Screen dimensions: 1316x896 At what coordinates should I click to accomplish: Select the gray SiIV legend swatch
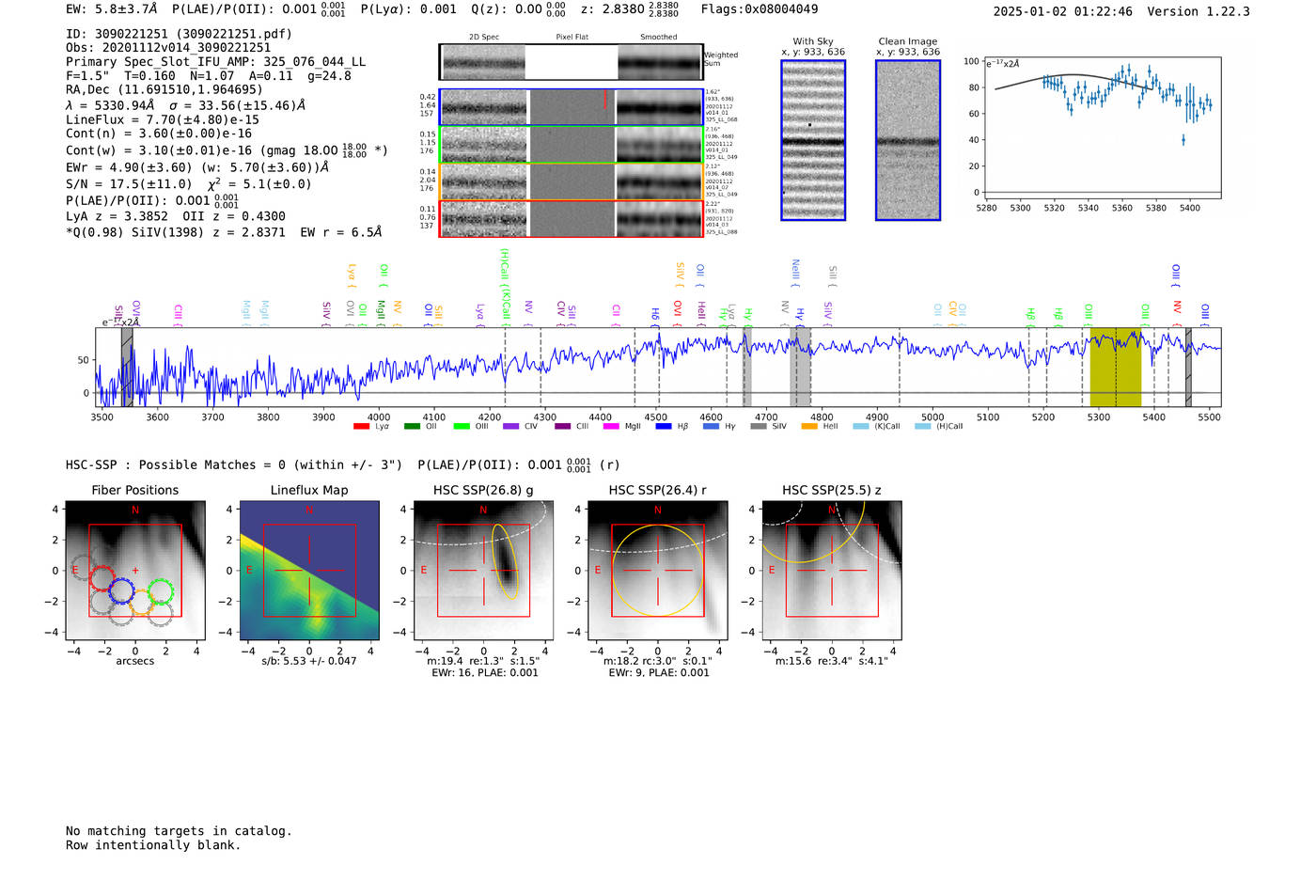(759, 427)
